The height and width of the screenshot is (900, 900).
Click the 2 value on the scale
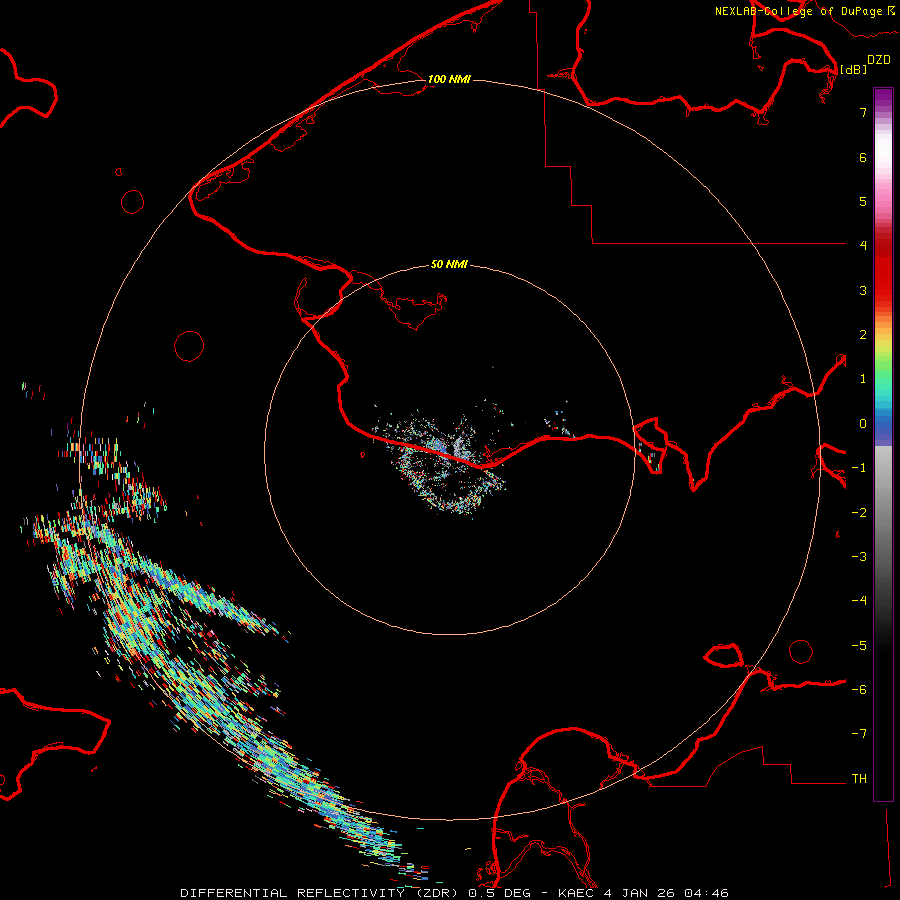[x=863, y=335]
